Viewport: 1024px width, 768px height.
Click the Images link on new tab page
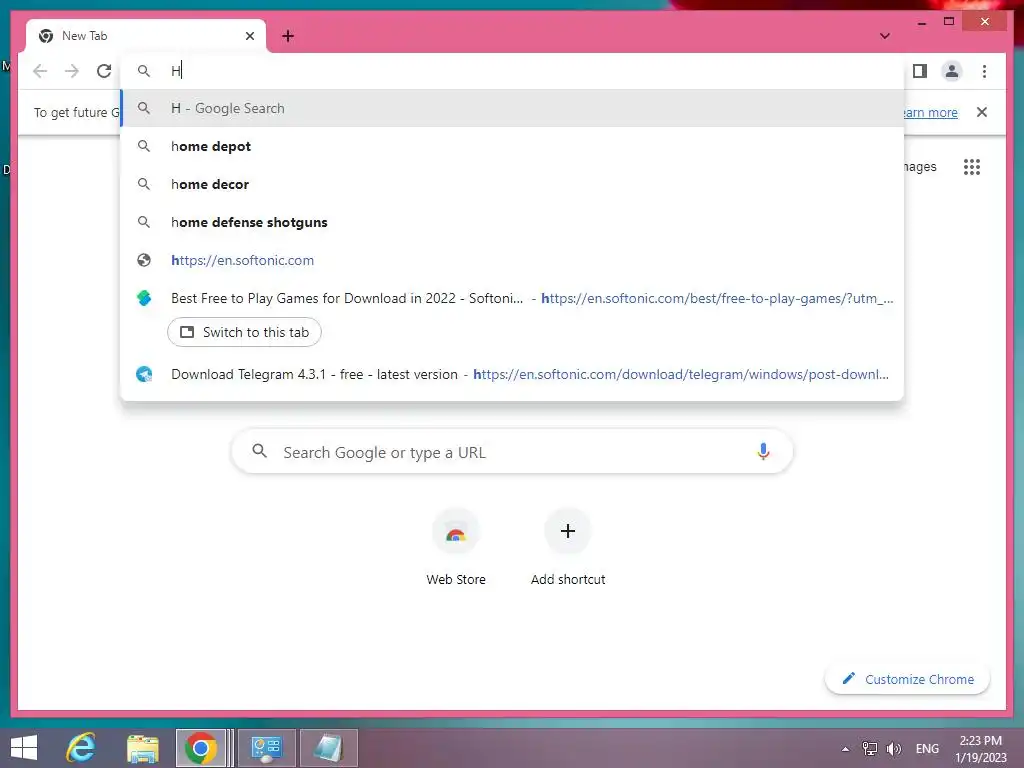coord(920,167)
